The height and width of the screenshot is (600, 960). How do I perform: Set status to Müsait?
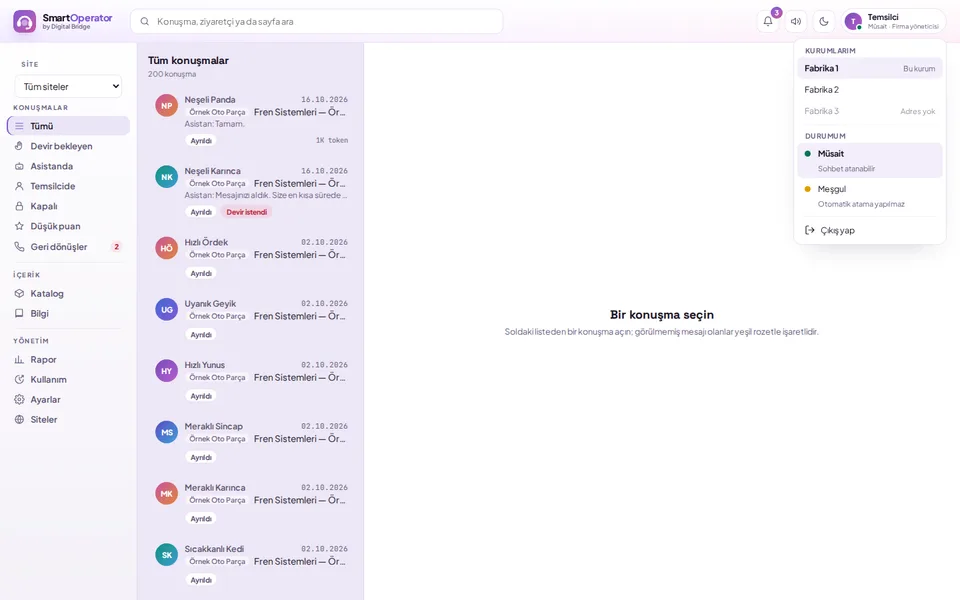869,160
